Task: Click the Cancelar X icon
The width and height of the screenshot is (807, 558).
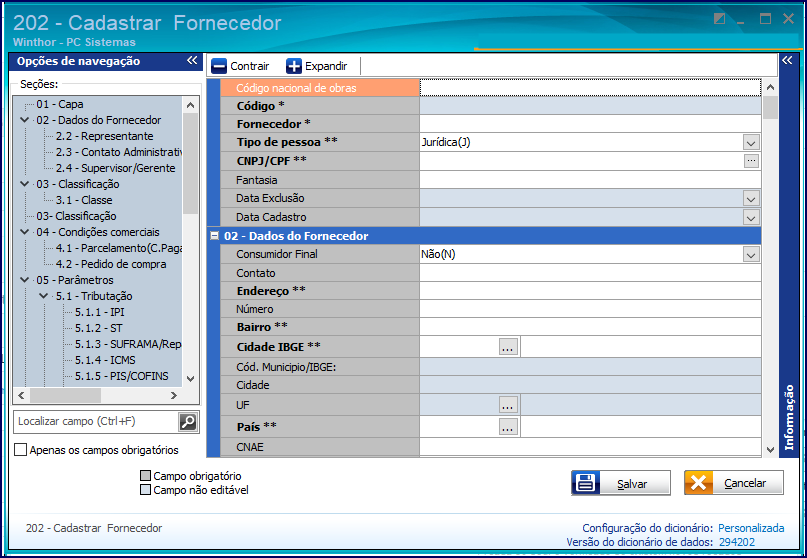Action: coord(698,483)
